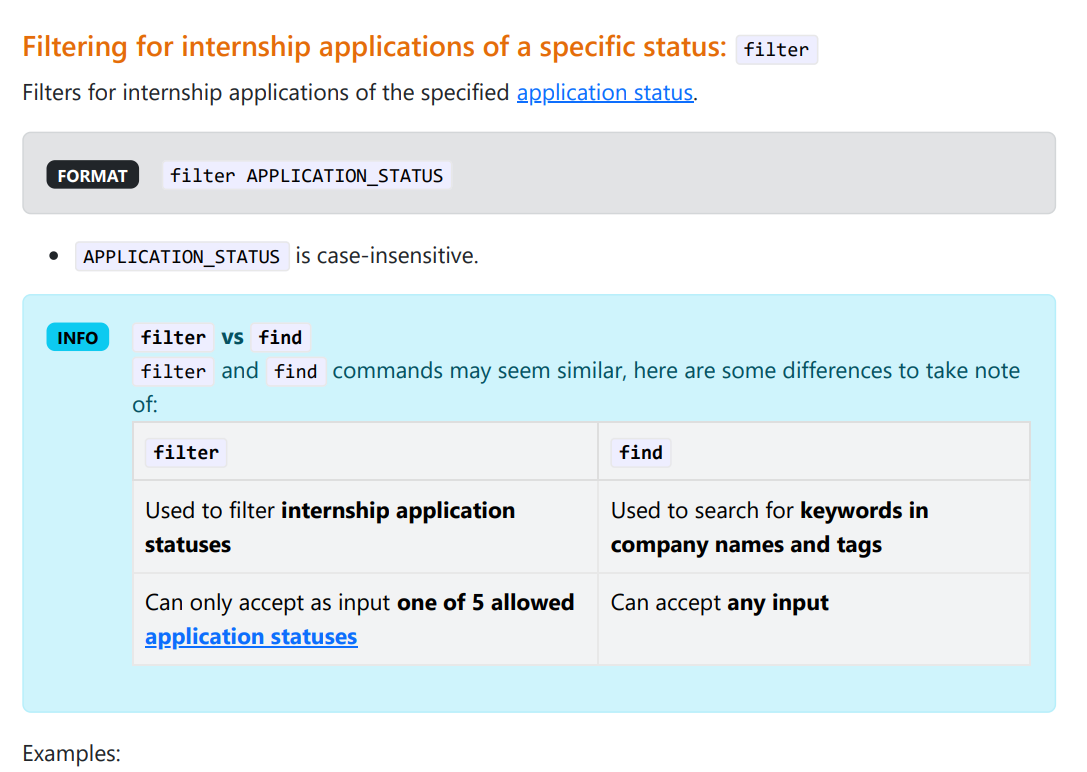Click 'Used to search for keywords' cell
Viewport: 1087px width, 772px height.
pos(814,527)
